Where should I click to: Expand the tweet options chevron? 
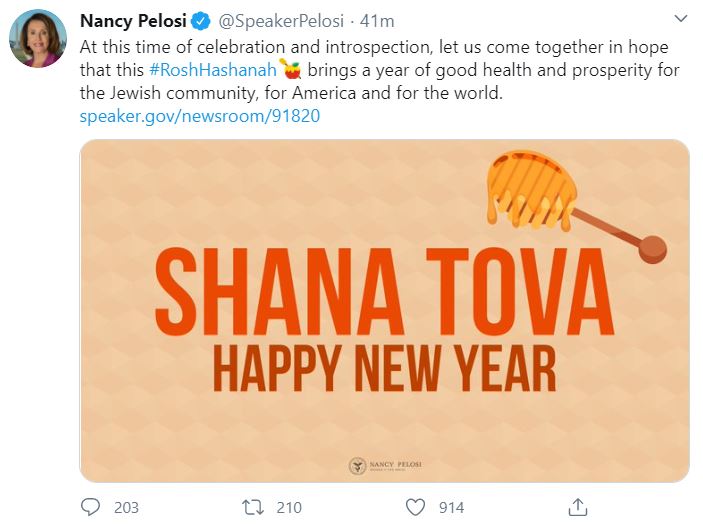(681, 19)
